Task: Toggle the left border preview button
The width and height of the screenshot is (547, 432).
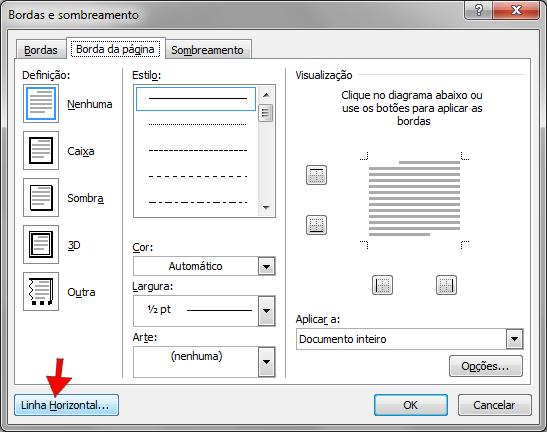Action: tap(382, 285)
